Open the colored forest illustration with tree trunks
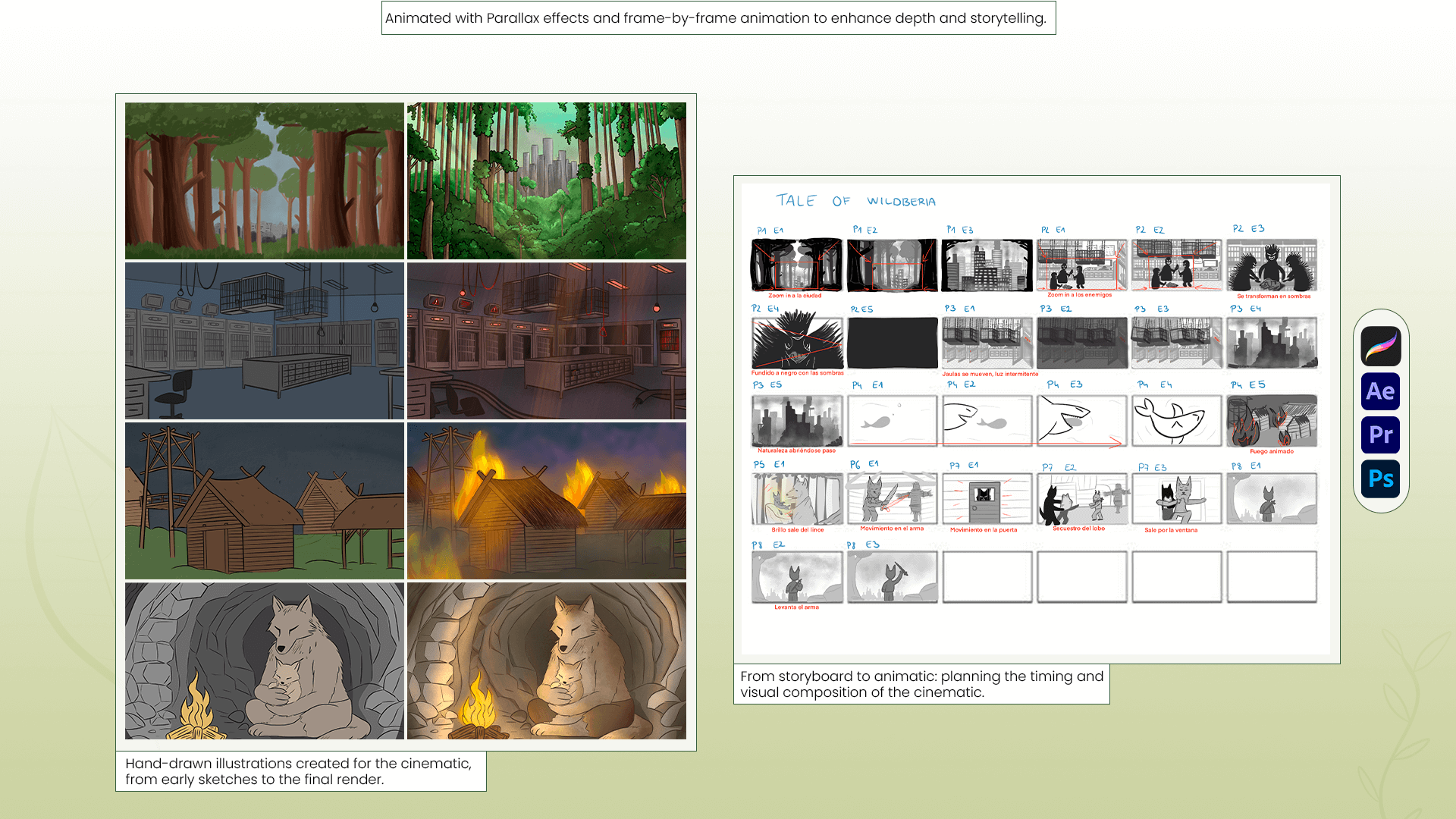 coord(264,181)
